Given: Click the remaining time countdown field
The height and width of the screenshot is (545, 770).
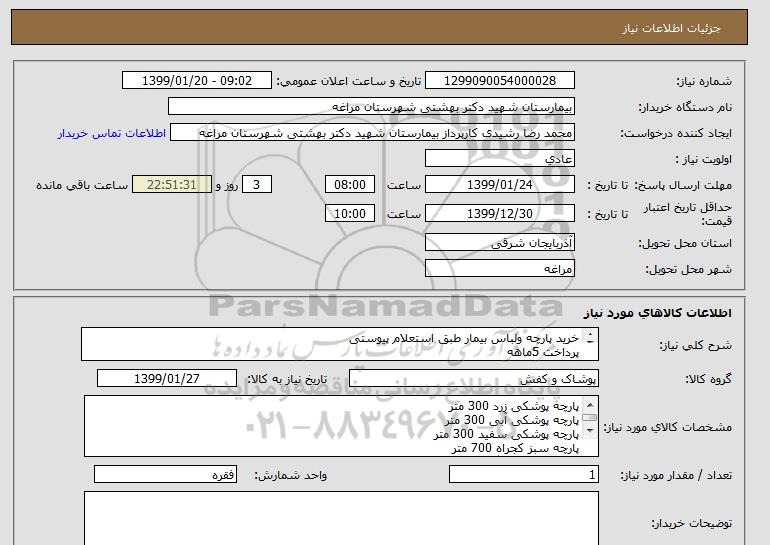Looking at the screenshot, I should 172,185.
